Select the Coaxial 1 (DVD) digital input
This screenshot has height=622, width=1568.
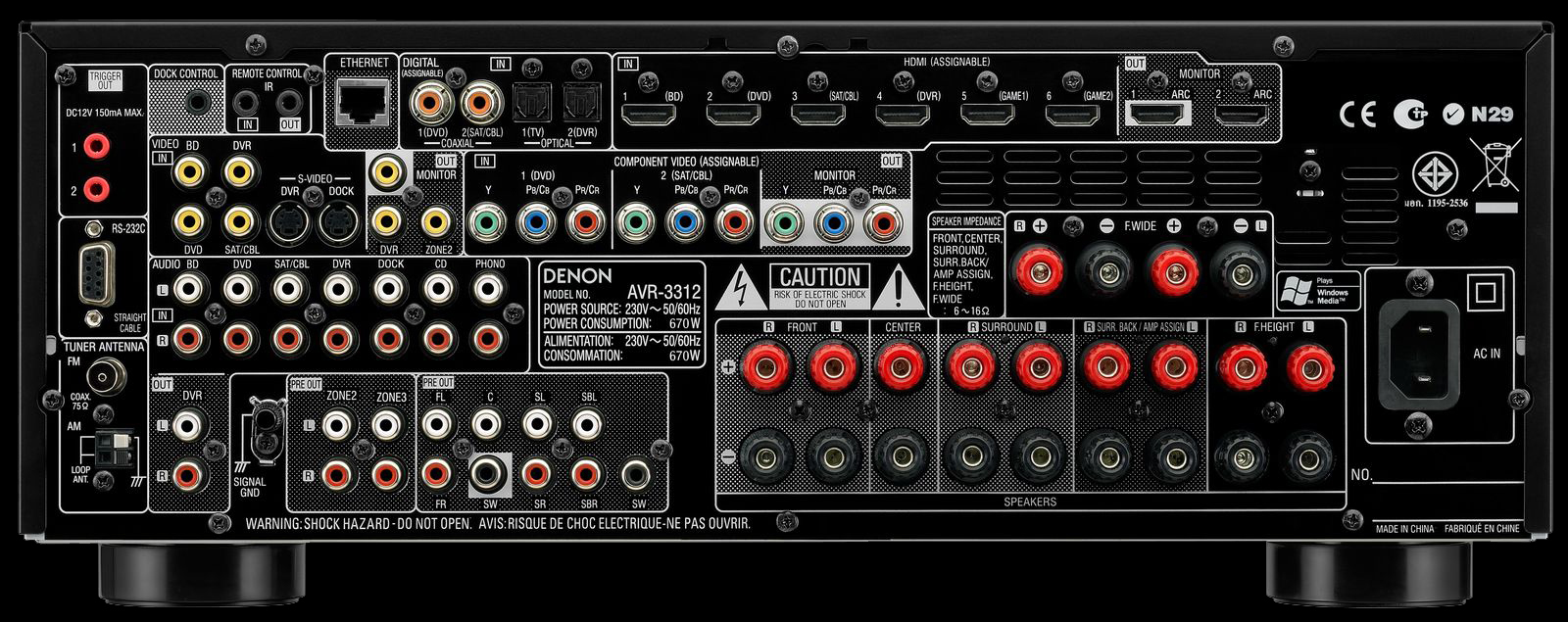(x=429, y=100)
